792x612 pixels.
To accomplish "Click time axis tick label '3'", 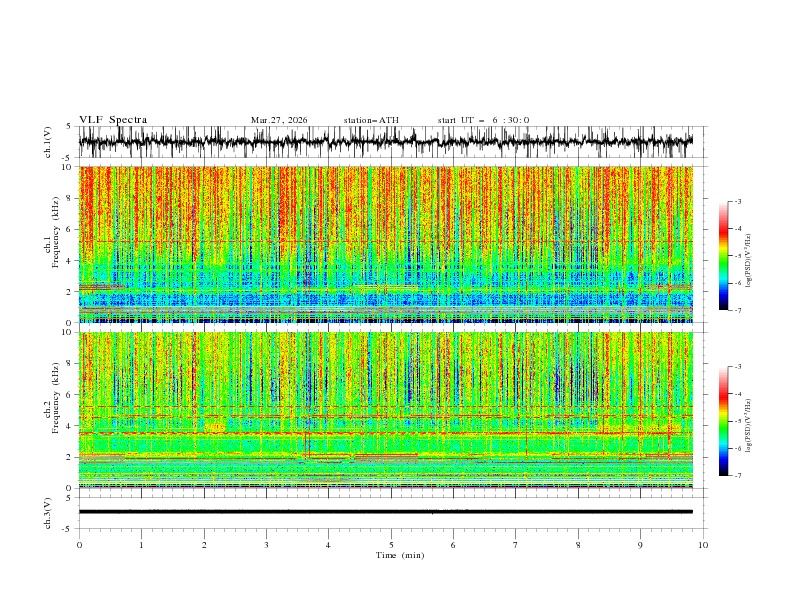I will tap(266, 545).
